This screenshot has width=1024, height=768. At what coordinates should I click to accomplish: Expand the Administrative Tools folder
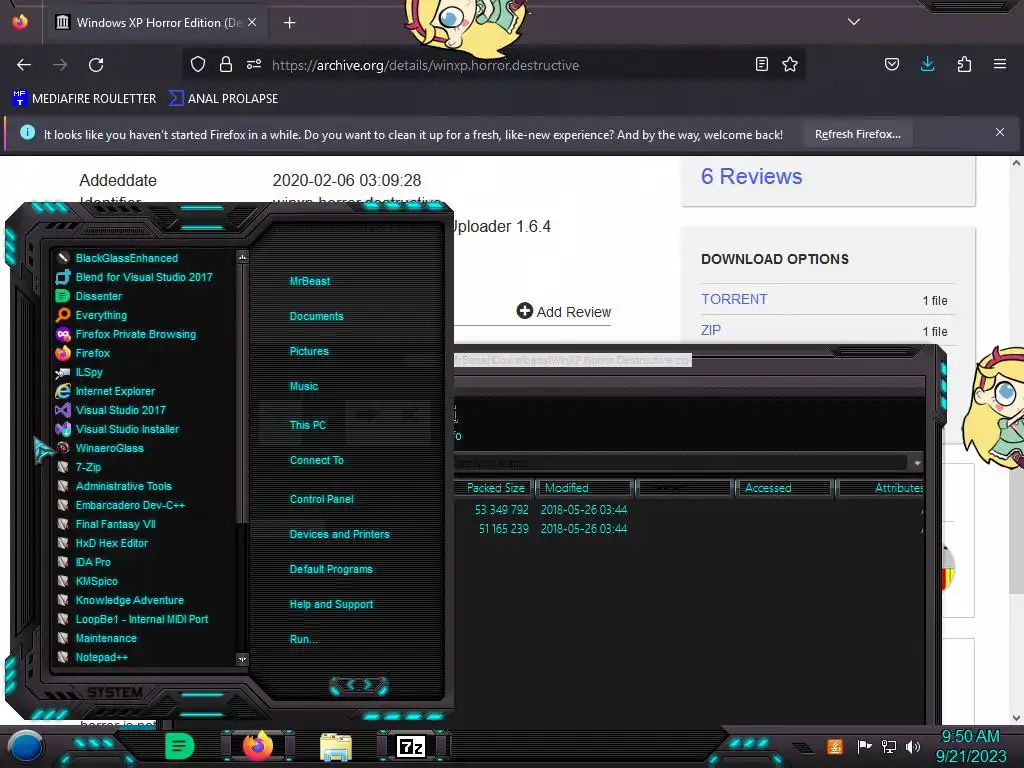pos(114,485)
